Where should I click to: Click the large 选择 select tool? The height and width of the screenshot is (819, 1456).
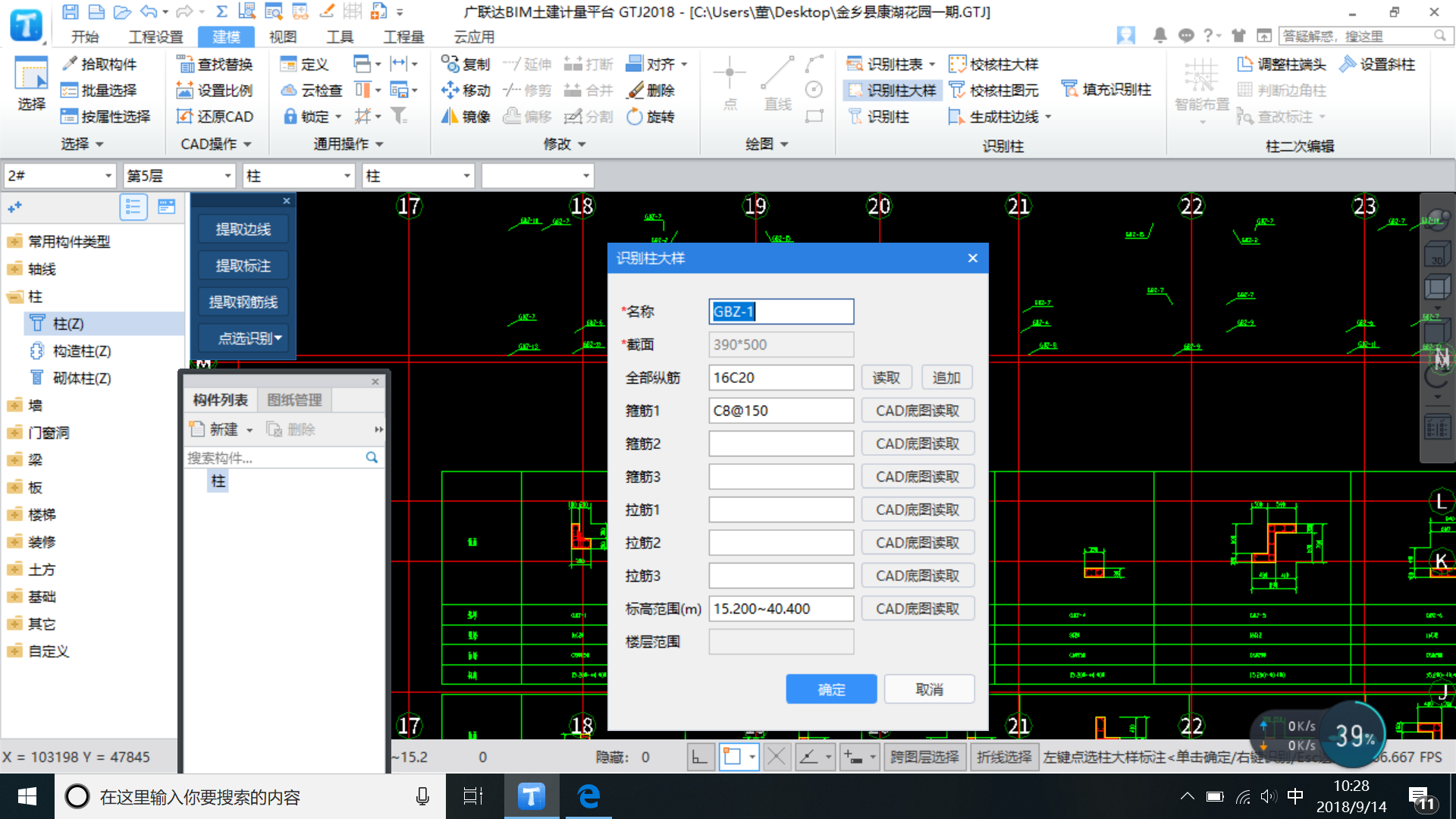(32, 85)
